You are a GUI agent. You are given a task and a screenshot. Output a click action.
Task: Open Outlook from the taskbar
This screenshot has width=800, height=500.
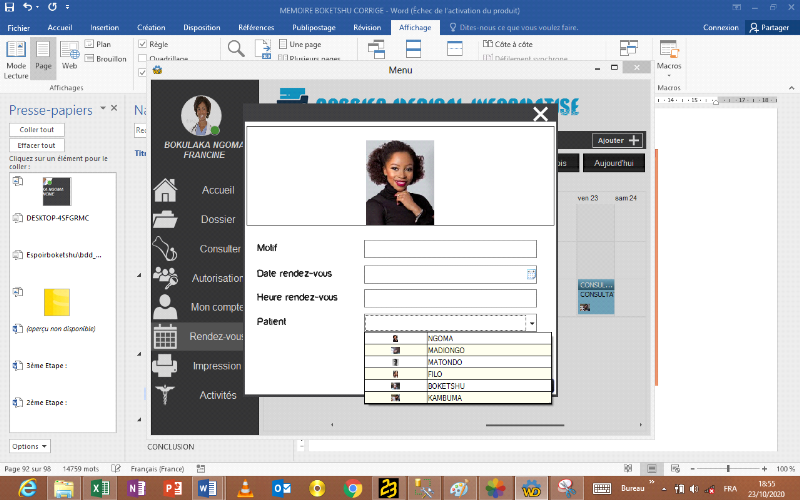(281, 488)
